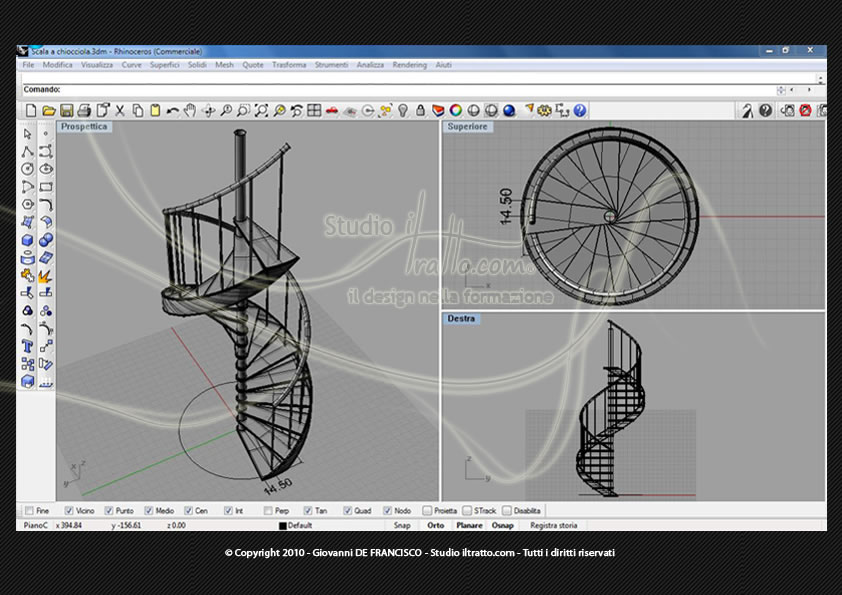This screenshot has width=842, height=595.
Task: Open the Prospettica viewport title menu
Action: [84, 127]
